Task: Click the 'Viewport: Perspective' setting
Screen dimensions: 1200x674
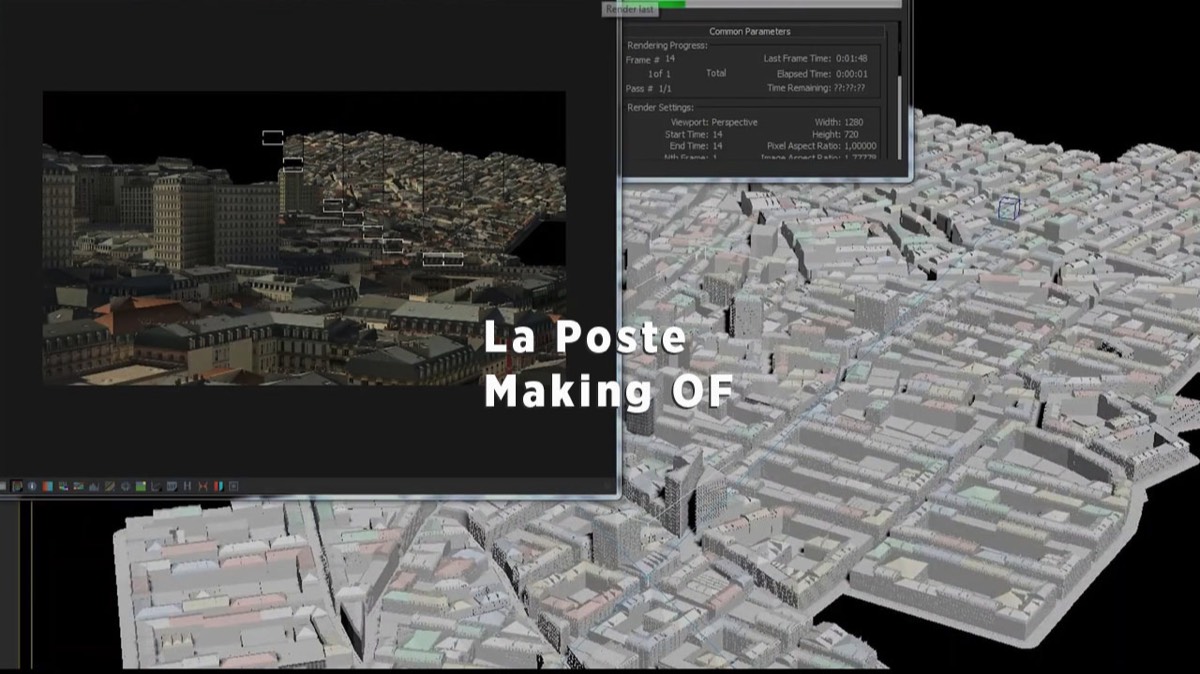Action: point(714,122)
